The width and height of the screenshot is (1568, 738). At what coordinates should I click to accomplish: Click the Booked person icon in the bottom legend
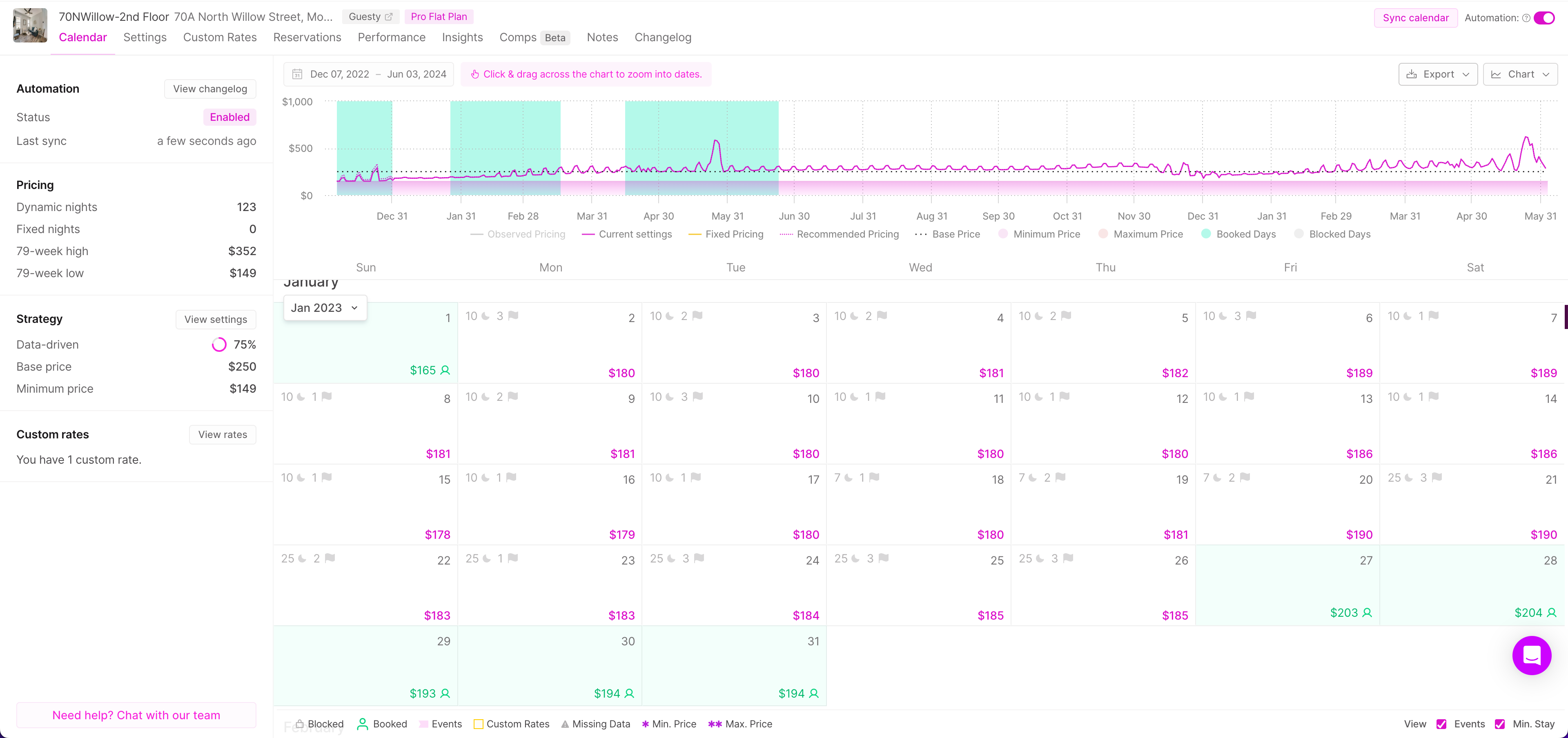point(362,724)
